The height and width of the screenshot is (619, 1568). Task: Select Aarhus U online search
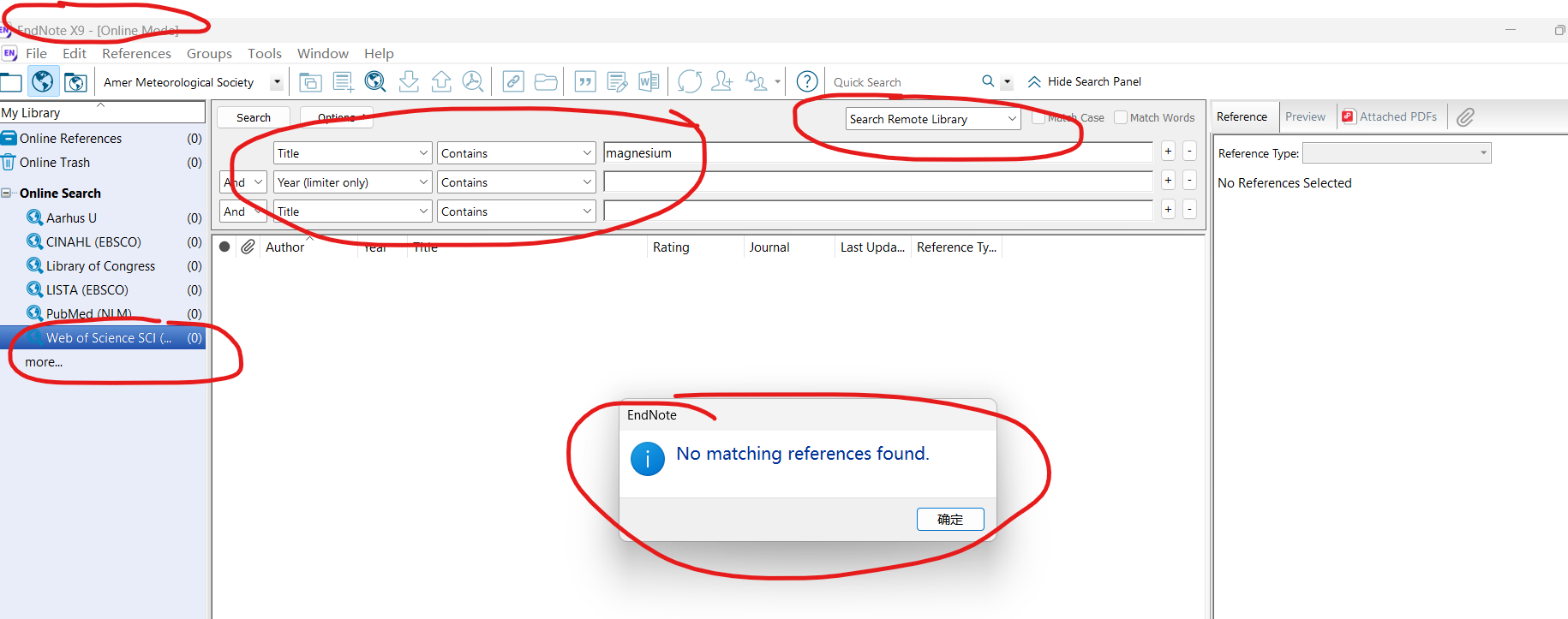[103, 218]
